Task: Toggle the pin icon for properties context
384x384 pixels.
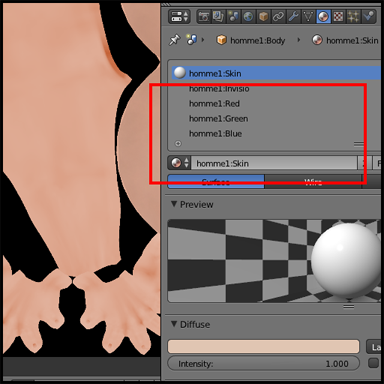Action: pos(174,40)
